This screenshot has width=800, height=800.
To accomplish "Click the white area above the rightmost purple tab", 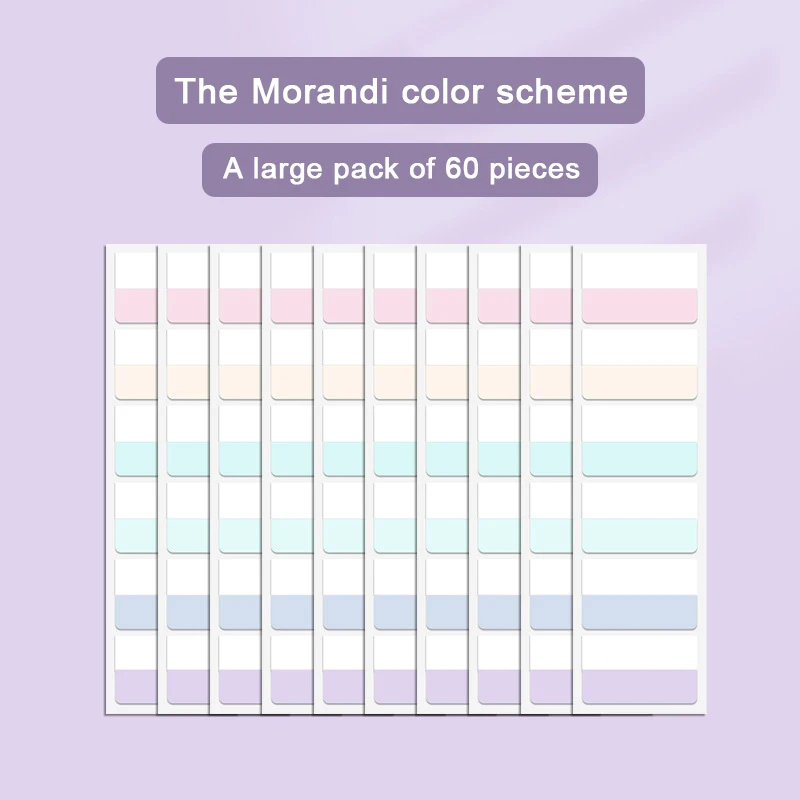I will (639, 652).
